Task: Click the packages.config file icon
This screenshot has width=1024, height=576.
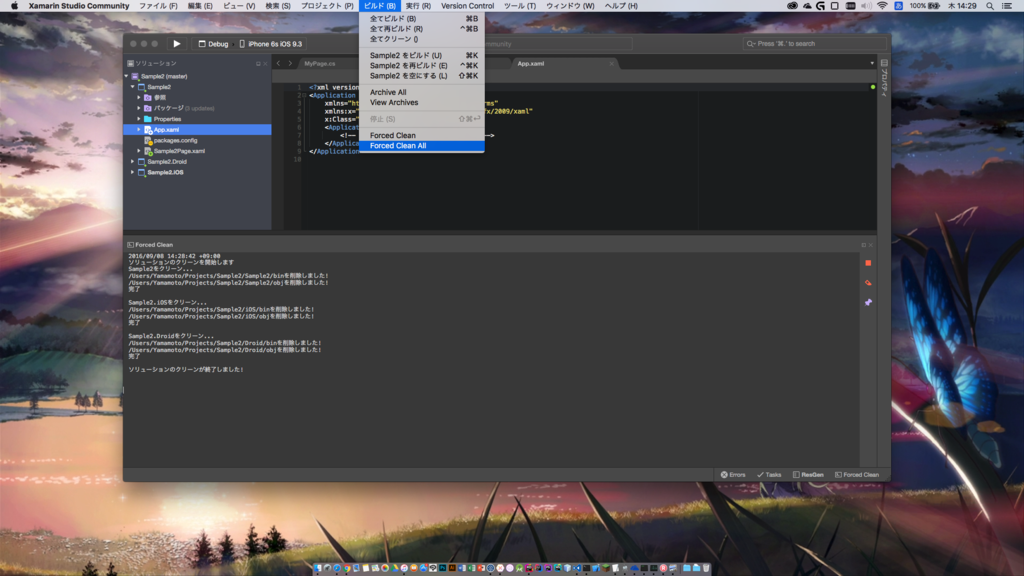Action: pyautogui.click(x=148, y=140)
